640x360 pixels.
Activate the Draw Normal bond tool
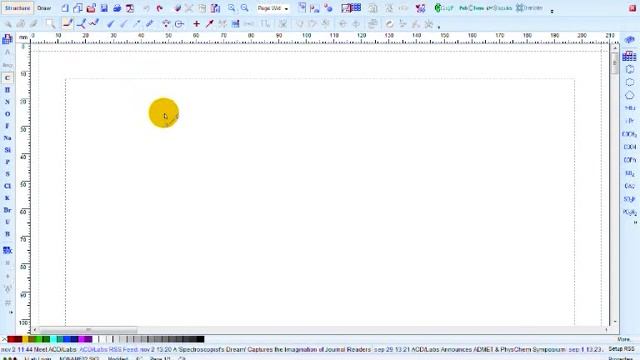pos(68,24)
